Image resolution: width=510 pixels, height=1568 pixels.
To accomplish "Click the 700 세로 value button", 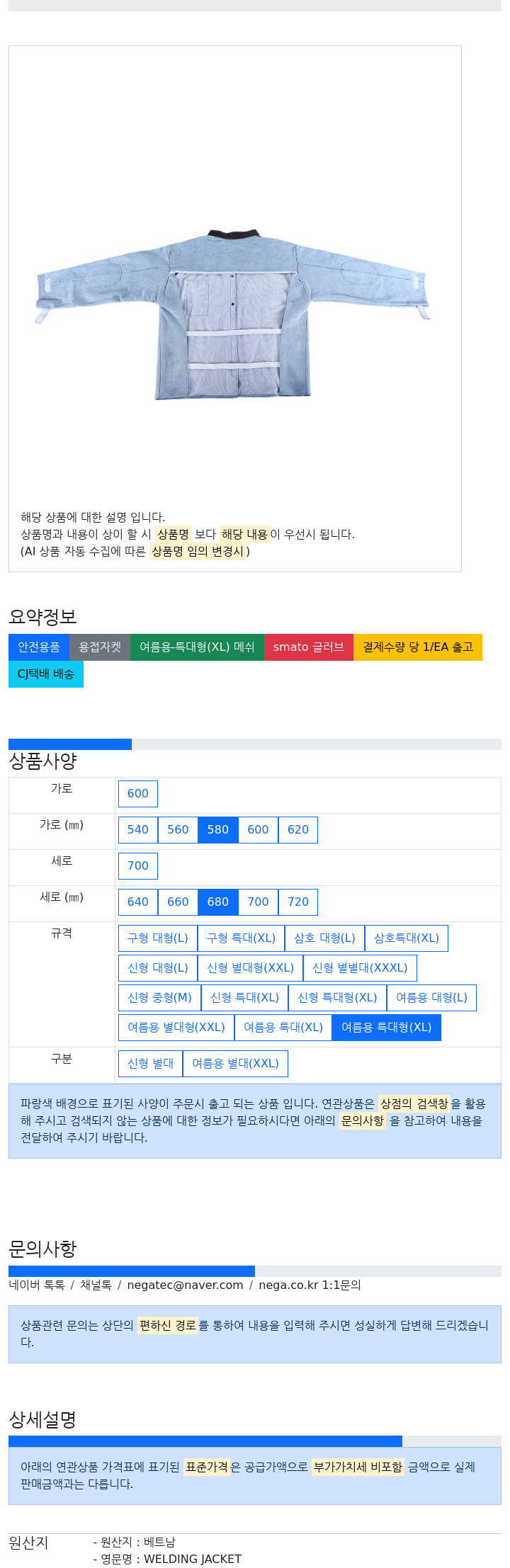I will [x=138, y=866].
